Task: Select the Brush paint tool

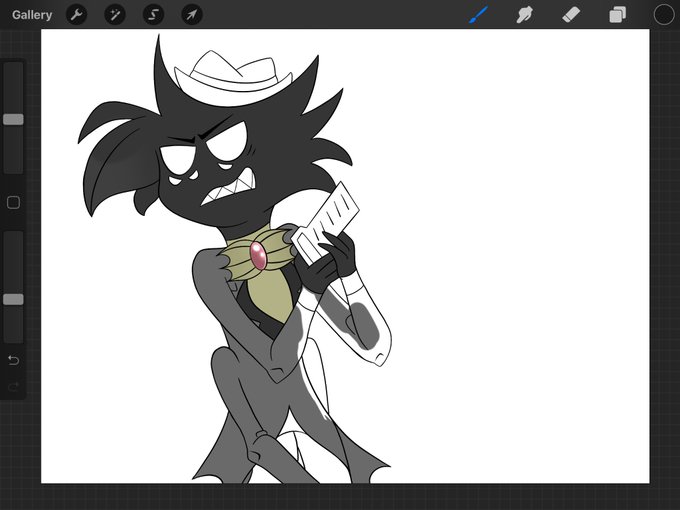Action: pos(478,15)
